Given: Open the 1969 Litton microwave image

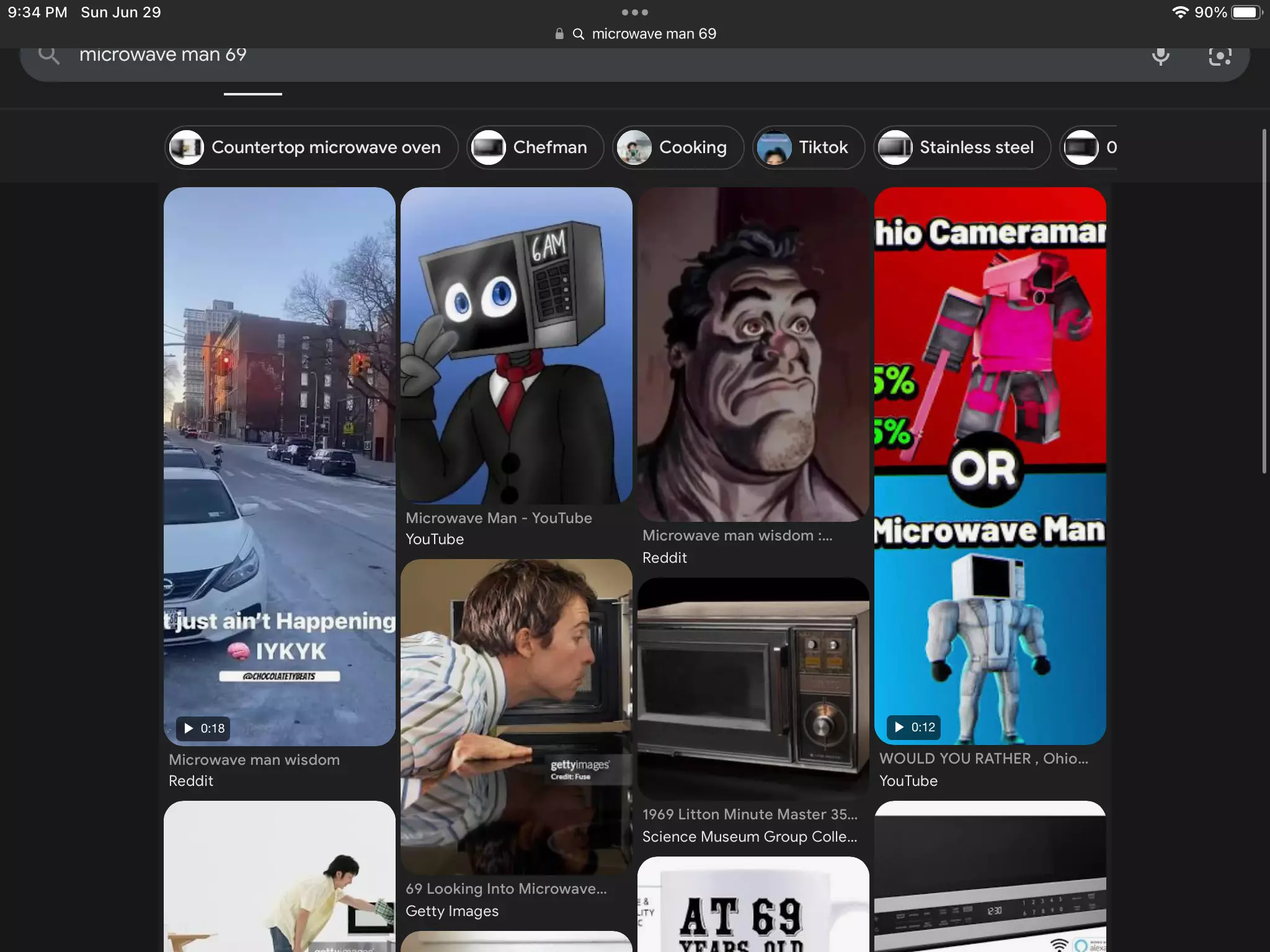Looking at the screenshot, I should (x=753, y=688).
